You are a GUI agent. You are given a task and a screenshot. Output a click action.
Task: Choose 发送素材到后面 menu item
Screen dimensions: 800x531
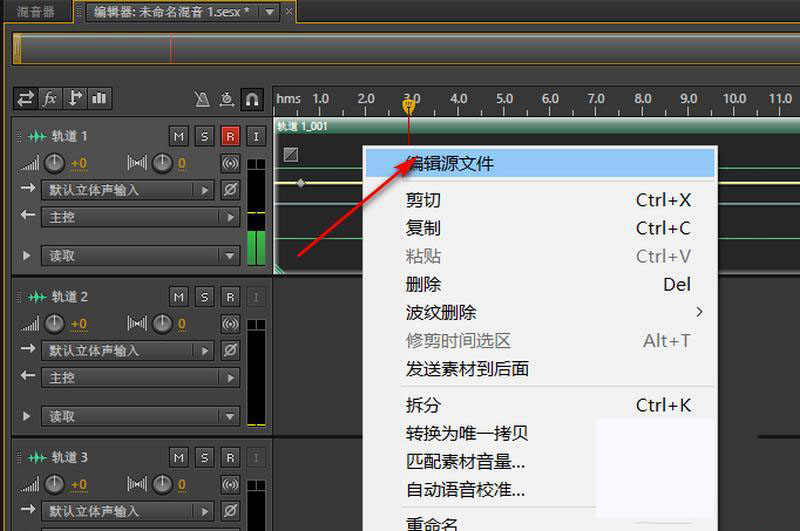[540, 368]
